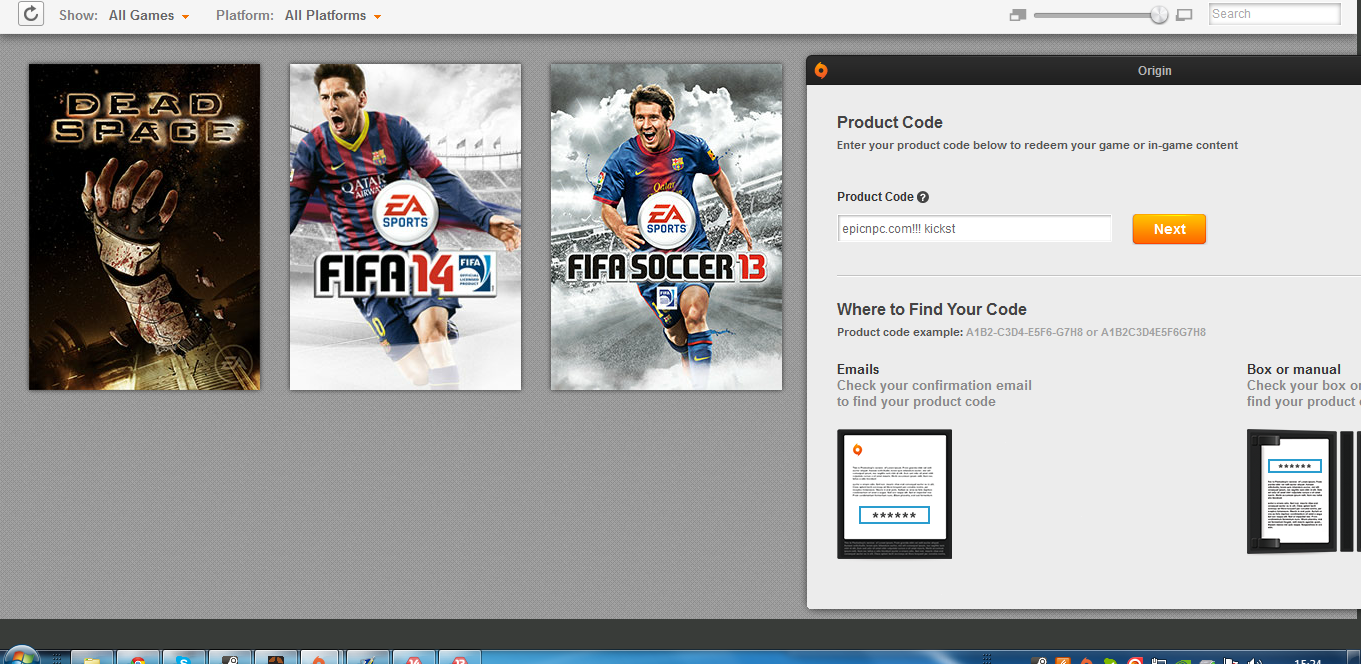The image size is (1361, 664).
Task: Open Skype from the taskbar
Action: (183, 658)
